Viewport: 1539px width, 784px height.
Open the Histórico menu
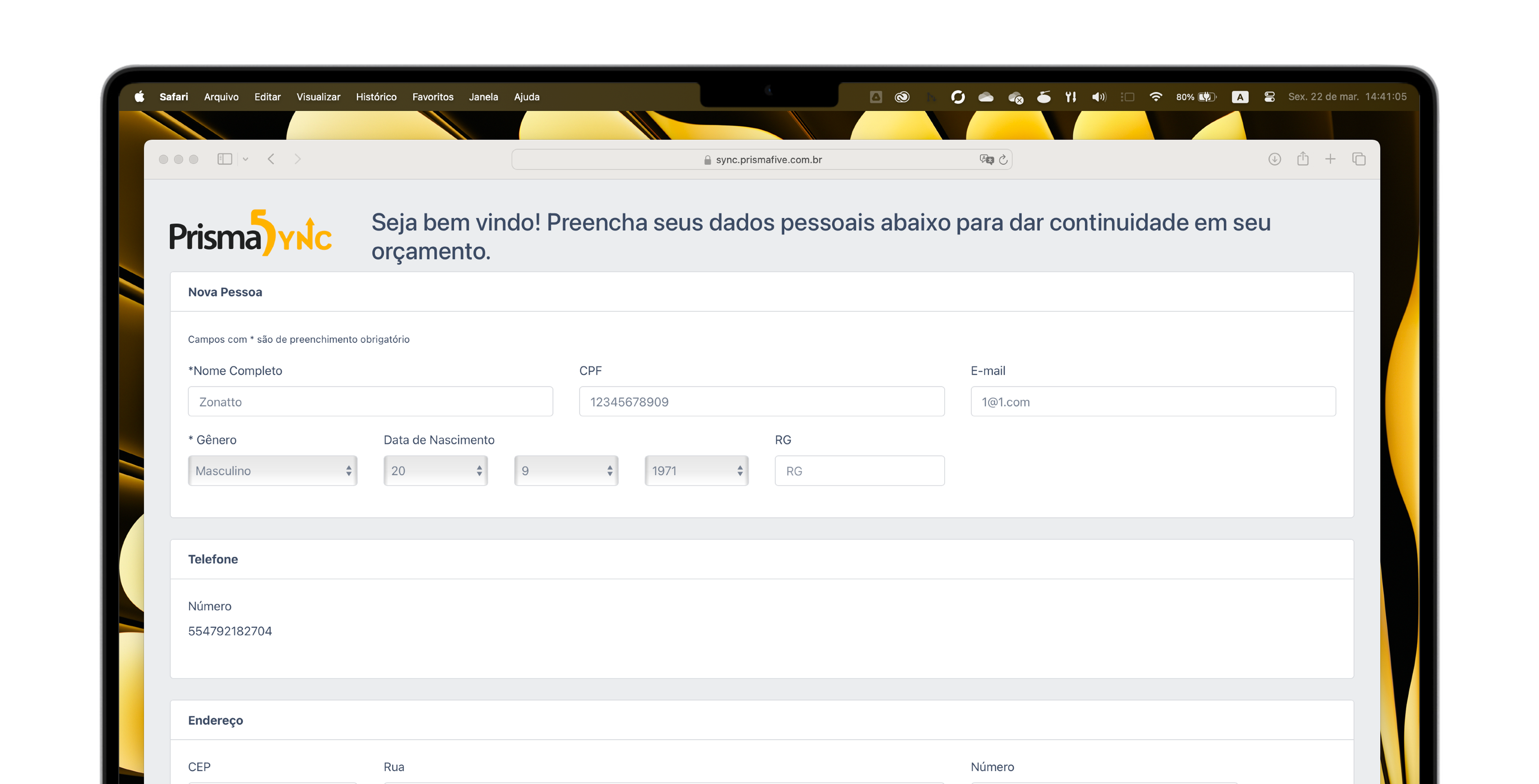(x=376, y=97)
